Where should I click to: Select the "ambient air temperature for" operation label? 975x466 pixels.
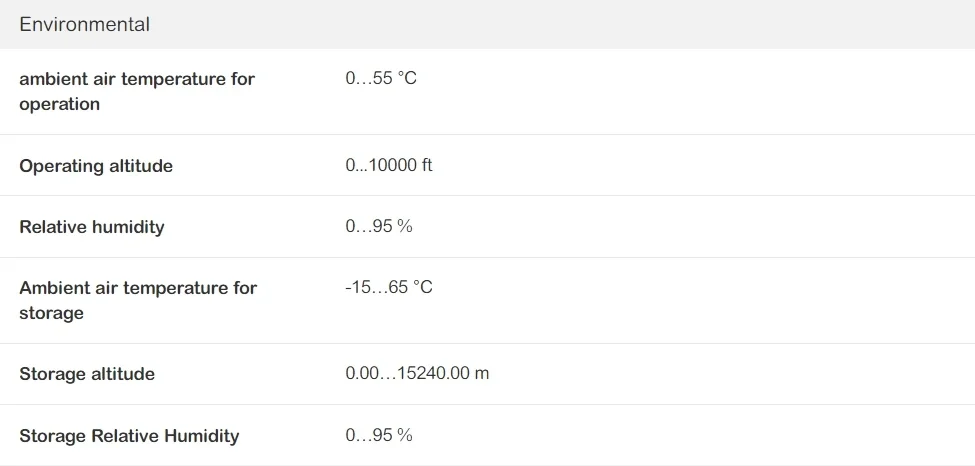pos(137,79)
